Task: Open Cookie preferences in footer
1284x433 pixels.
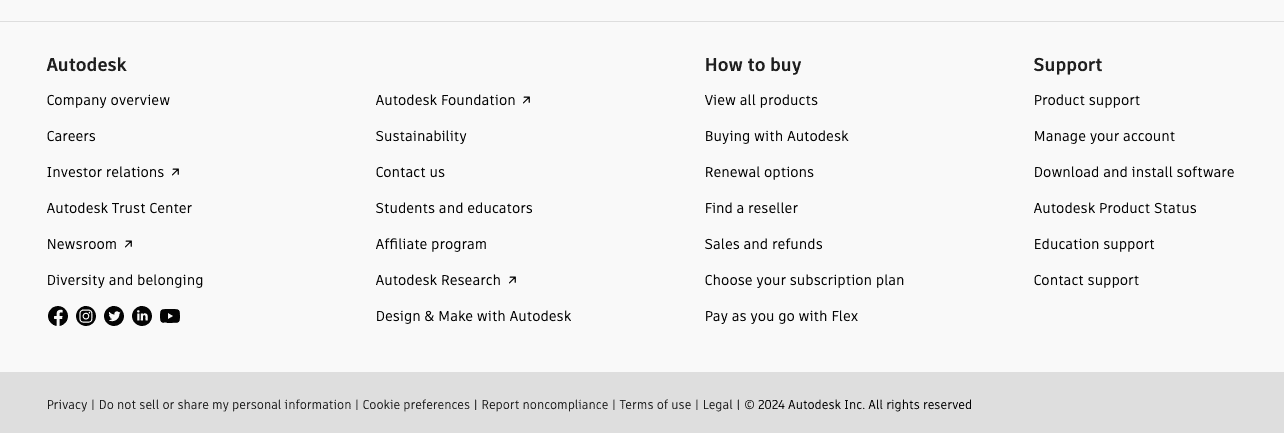Action: coord(416,405)
